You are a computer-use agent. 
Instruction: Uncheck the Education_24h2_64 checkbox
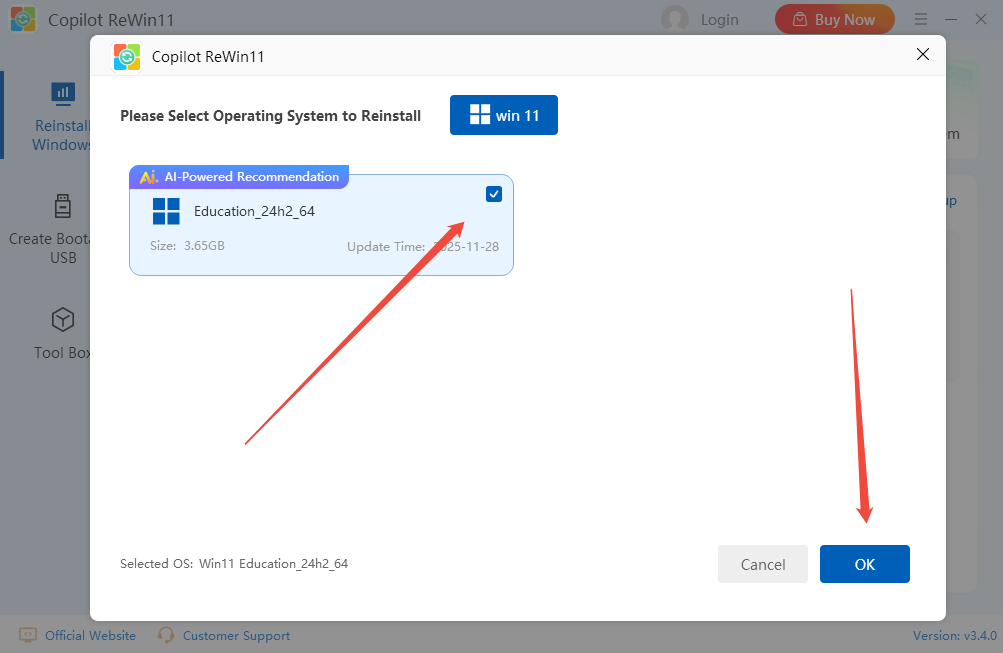coord(494,194)
